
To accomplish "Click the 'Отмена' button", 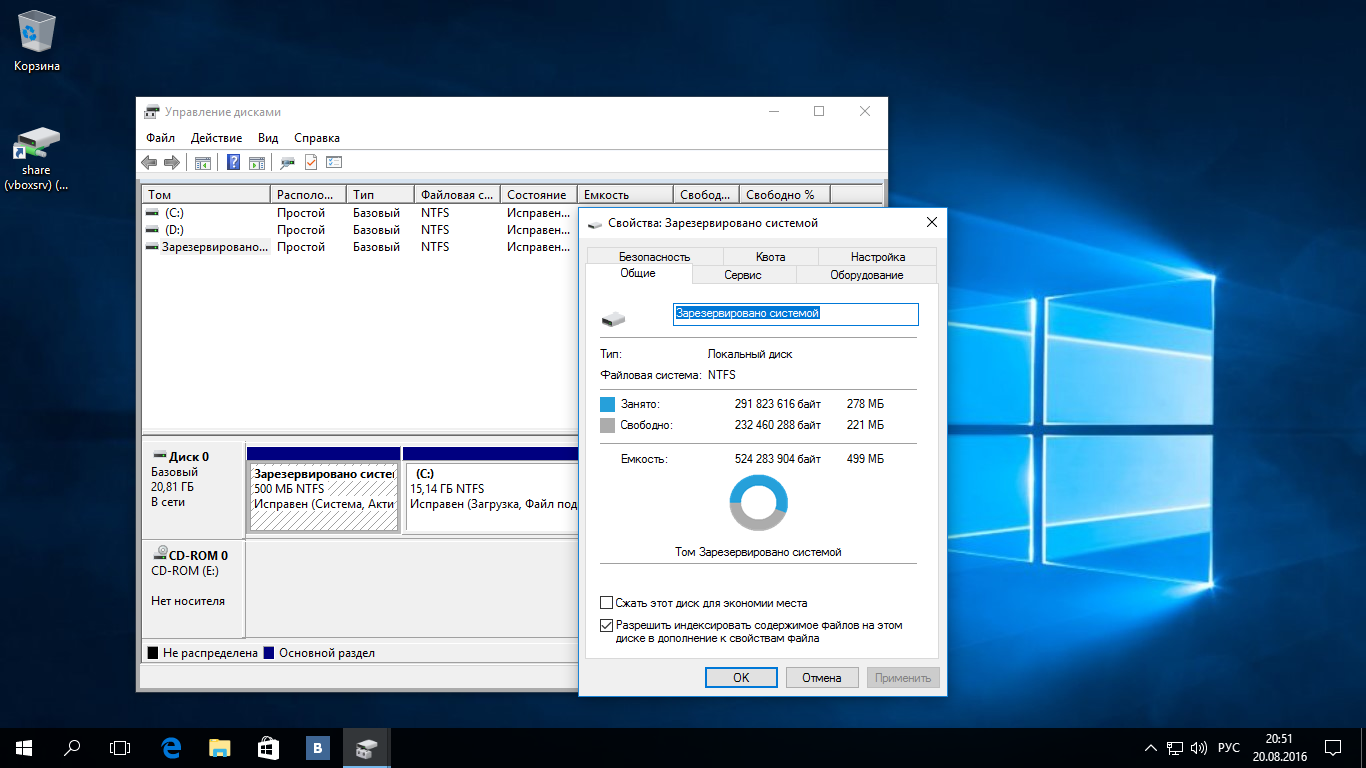I will point(821,677).
